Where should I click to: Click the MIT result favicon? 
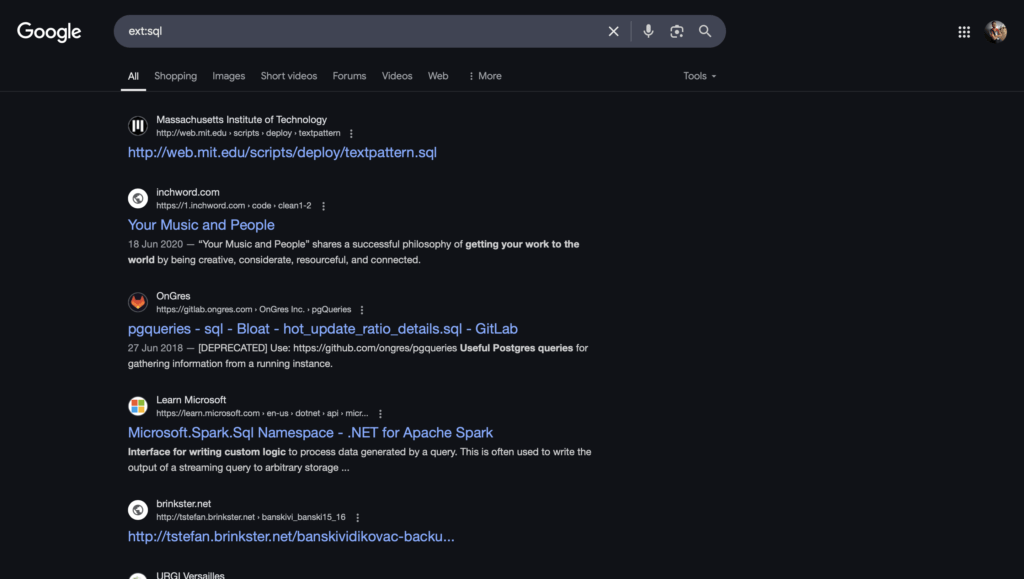pyautogui.click(x=138, y=126)
